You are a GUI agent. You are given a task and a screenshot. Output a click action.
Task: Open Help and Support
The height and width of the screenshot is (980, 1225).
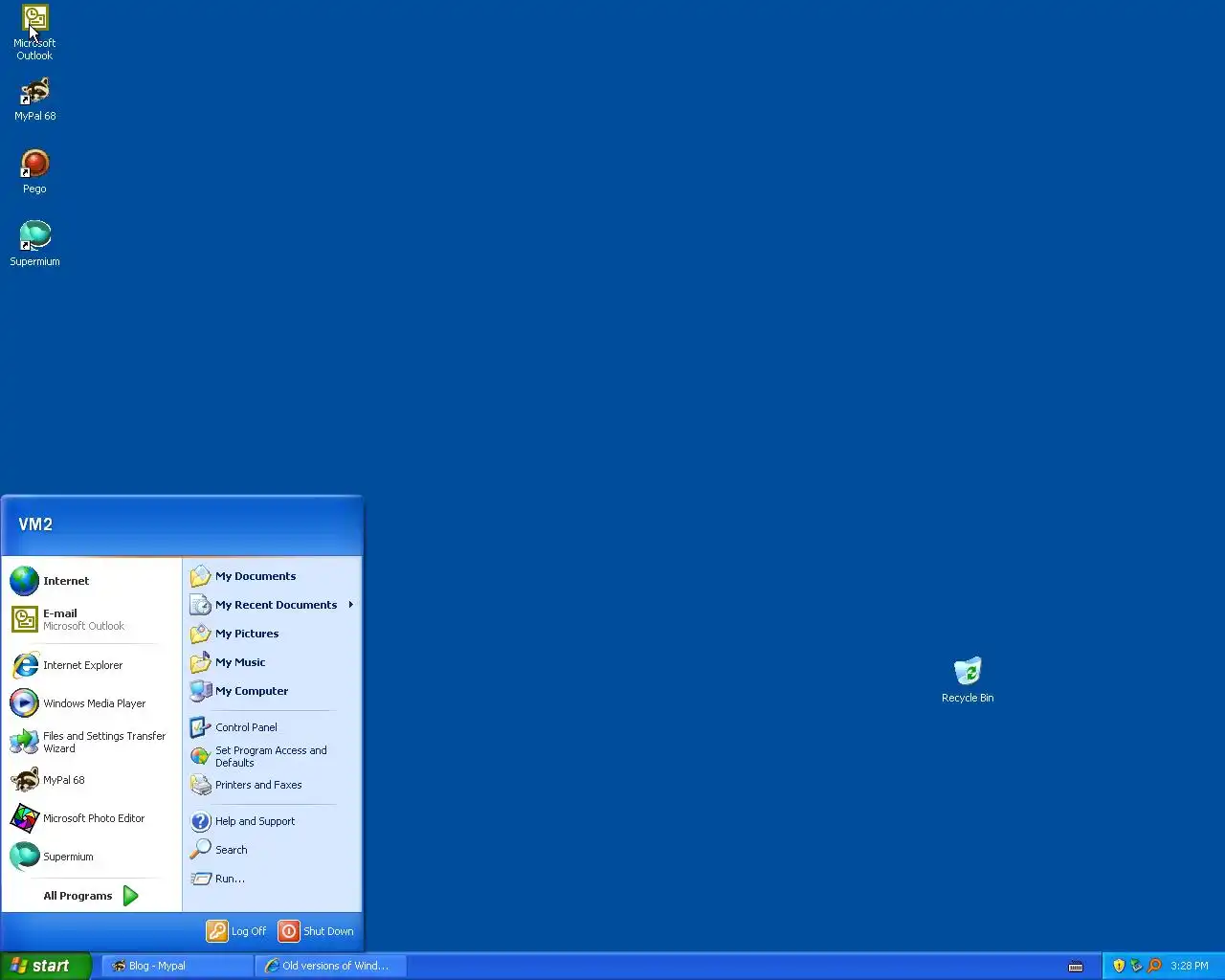coord(272,821)
